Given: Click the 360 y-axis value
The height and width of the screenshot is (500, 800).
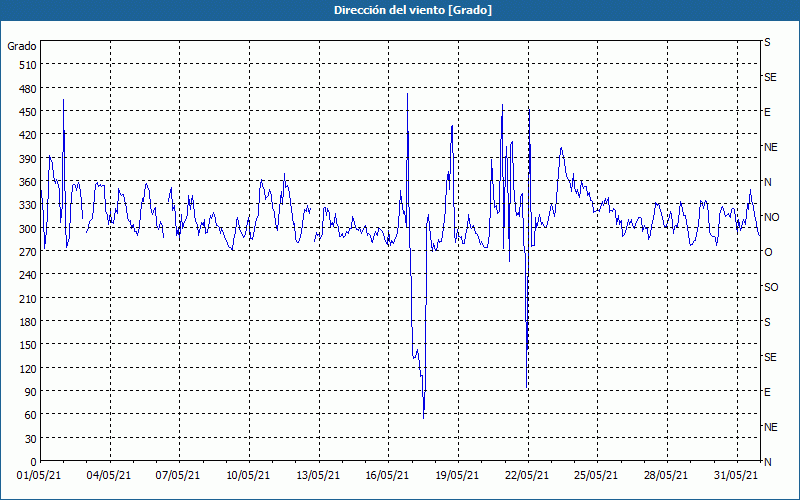Looking at the screenshot, I should coord(28,182).
